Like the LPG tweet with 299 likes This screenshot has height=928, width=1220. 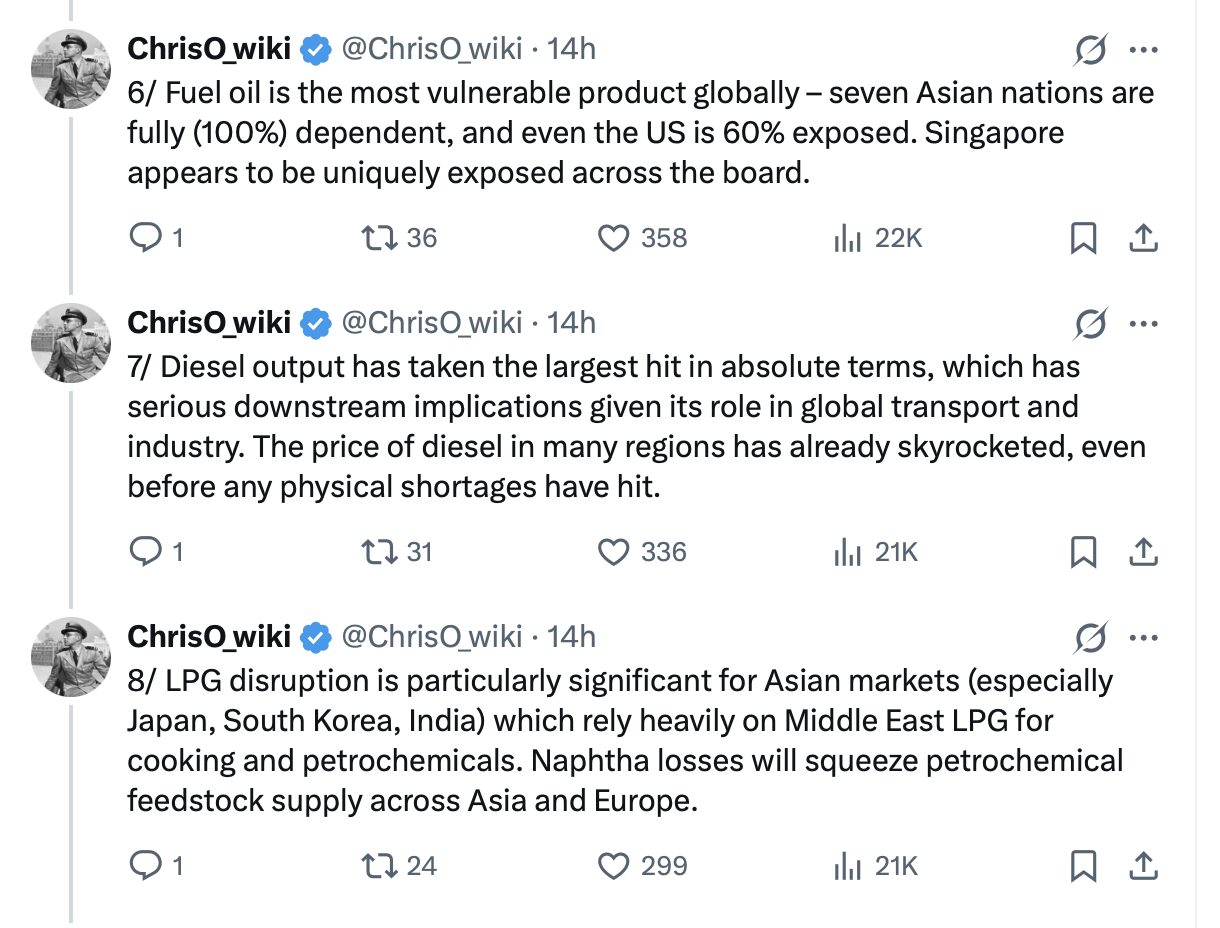click(613, 865)
